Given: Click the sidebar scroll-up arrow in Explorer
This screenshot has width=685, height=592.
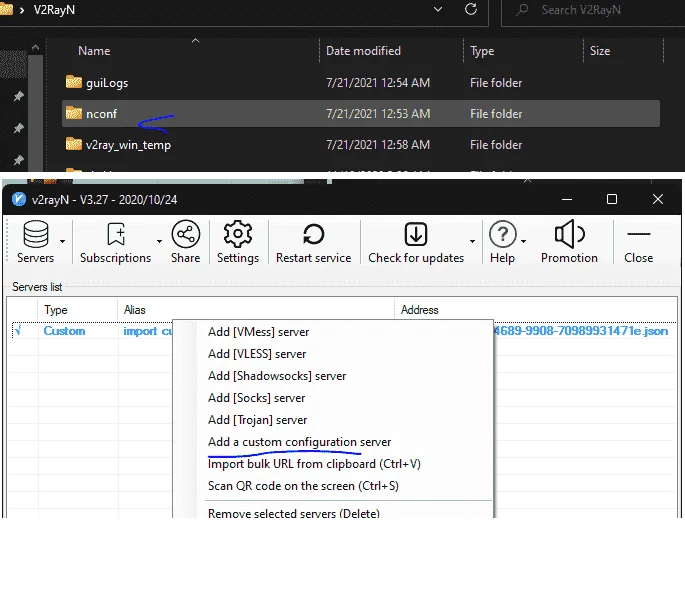Looking at the screenshot, I should [35, 47].
